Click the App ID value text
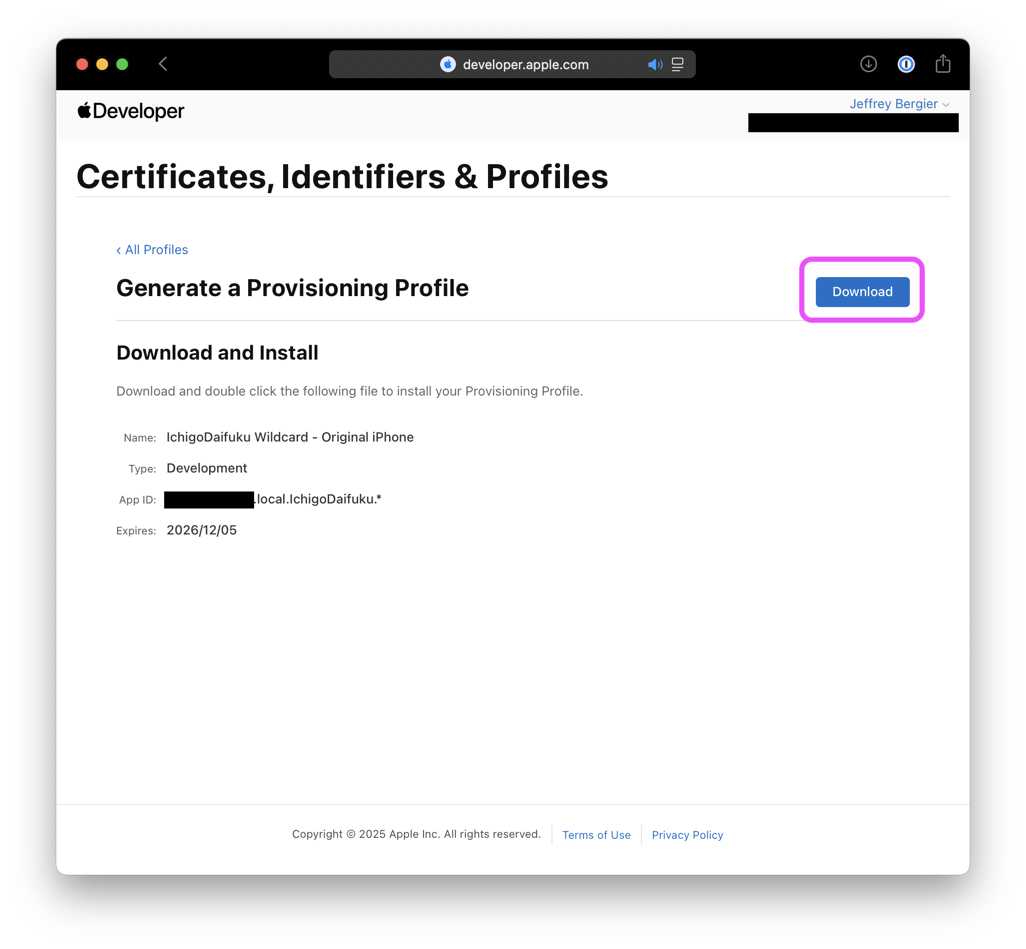This screenshot has height=949, width=1026. pyautogui.click(x=318, y=499)
